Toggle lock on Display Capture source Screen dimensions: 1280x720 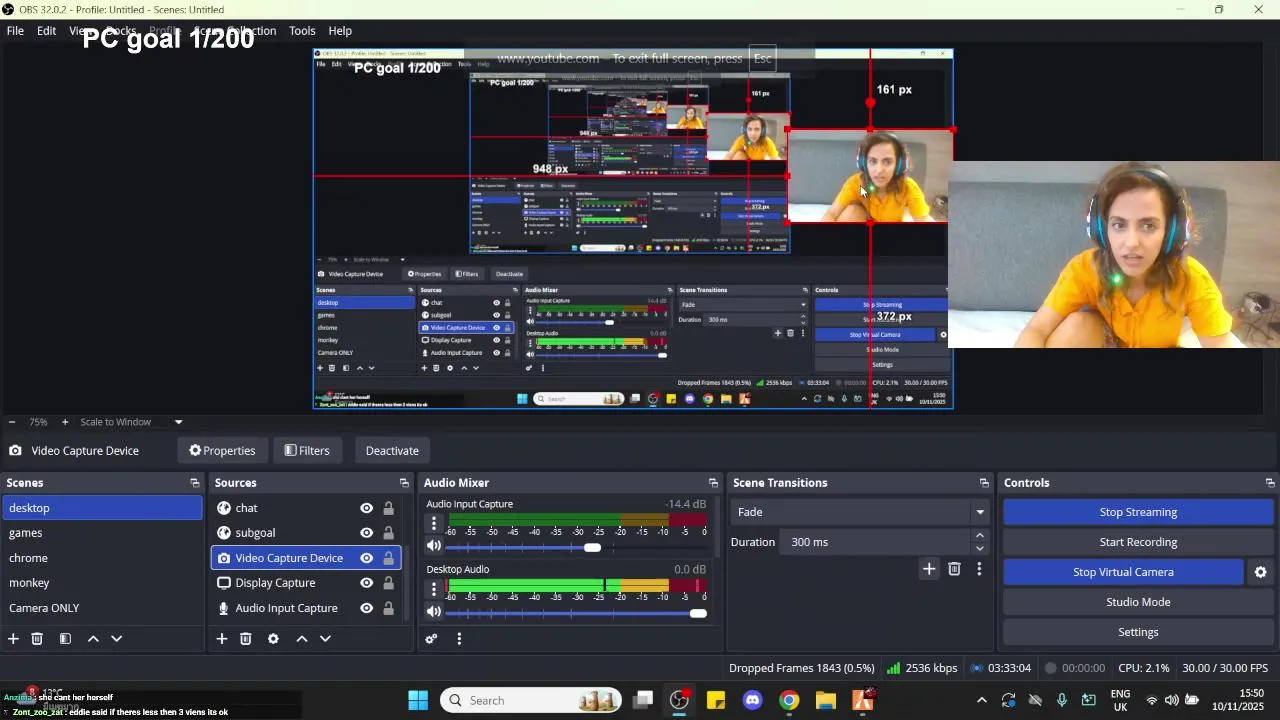388,583
